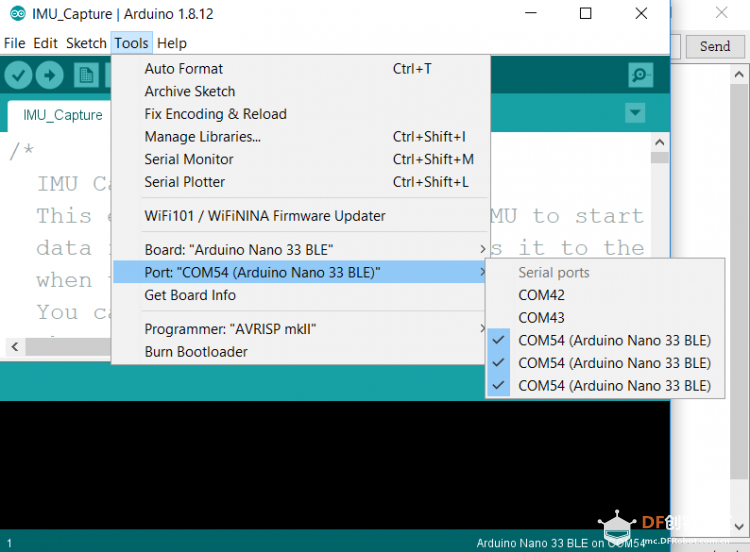Open the Help menu
The image size is (750, 552).
172,43
